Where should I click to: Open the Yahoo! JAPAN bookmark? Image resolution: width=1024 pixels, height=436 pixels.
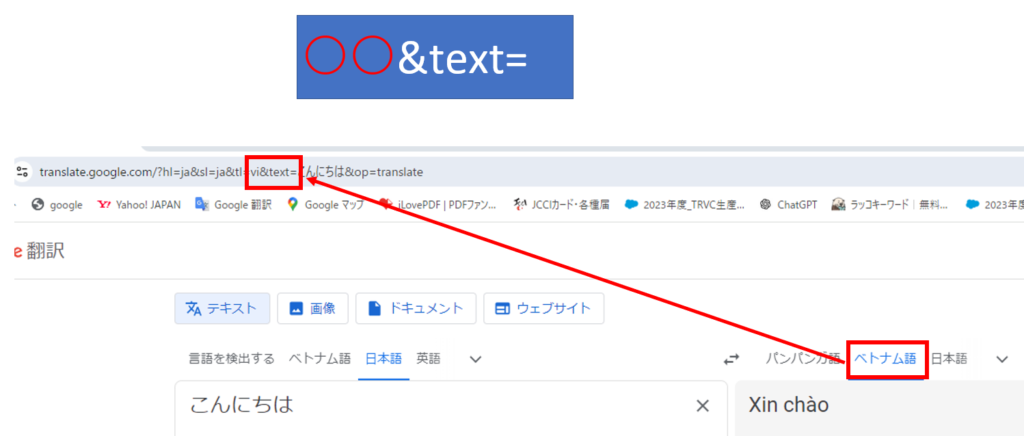pos(139,205)
